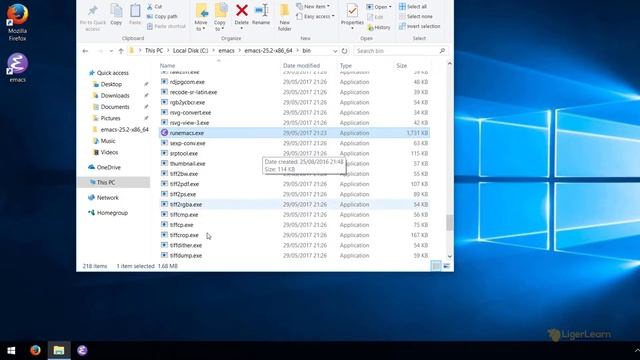Image resolution: width=640 pixels, height=360 pixels.
Task: Click Pin to Quick access in ribbon
Action: (93, 17)
